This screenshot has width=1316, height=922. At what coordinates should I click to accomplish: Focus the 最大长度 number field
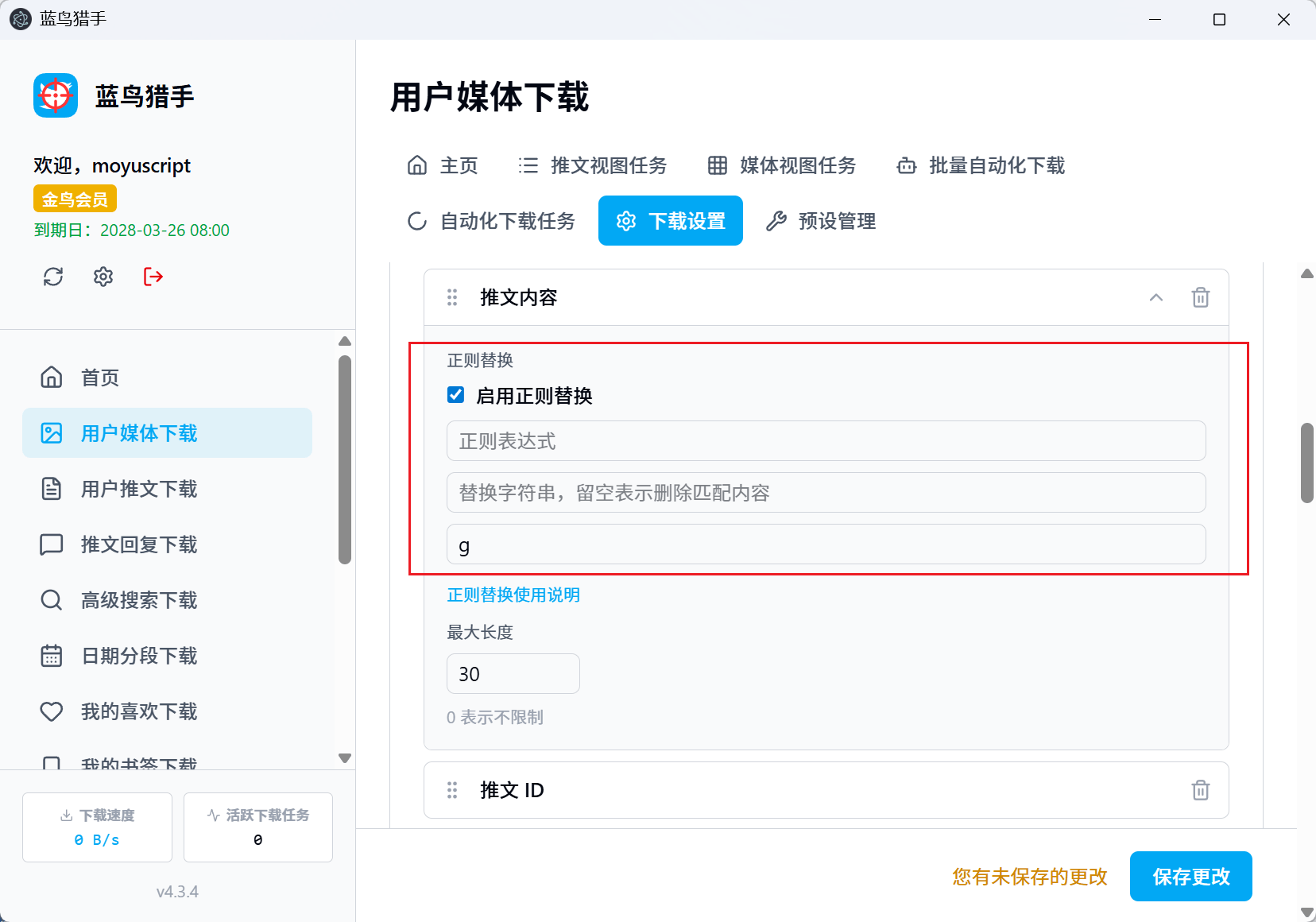[x=513, y=674]
